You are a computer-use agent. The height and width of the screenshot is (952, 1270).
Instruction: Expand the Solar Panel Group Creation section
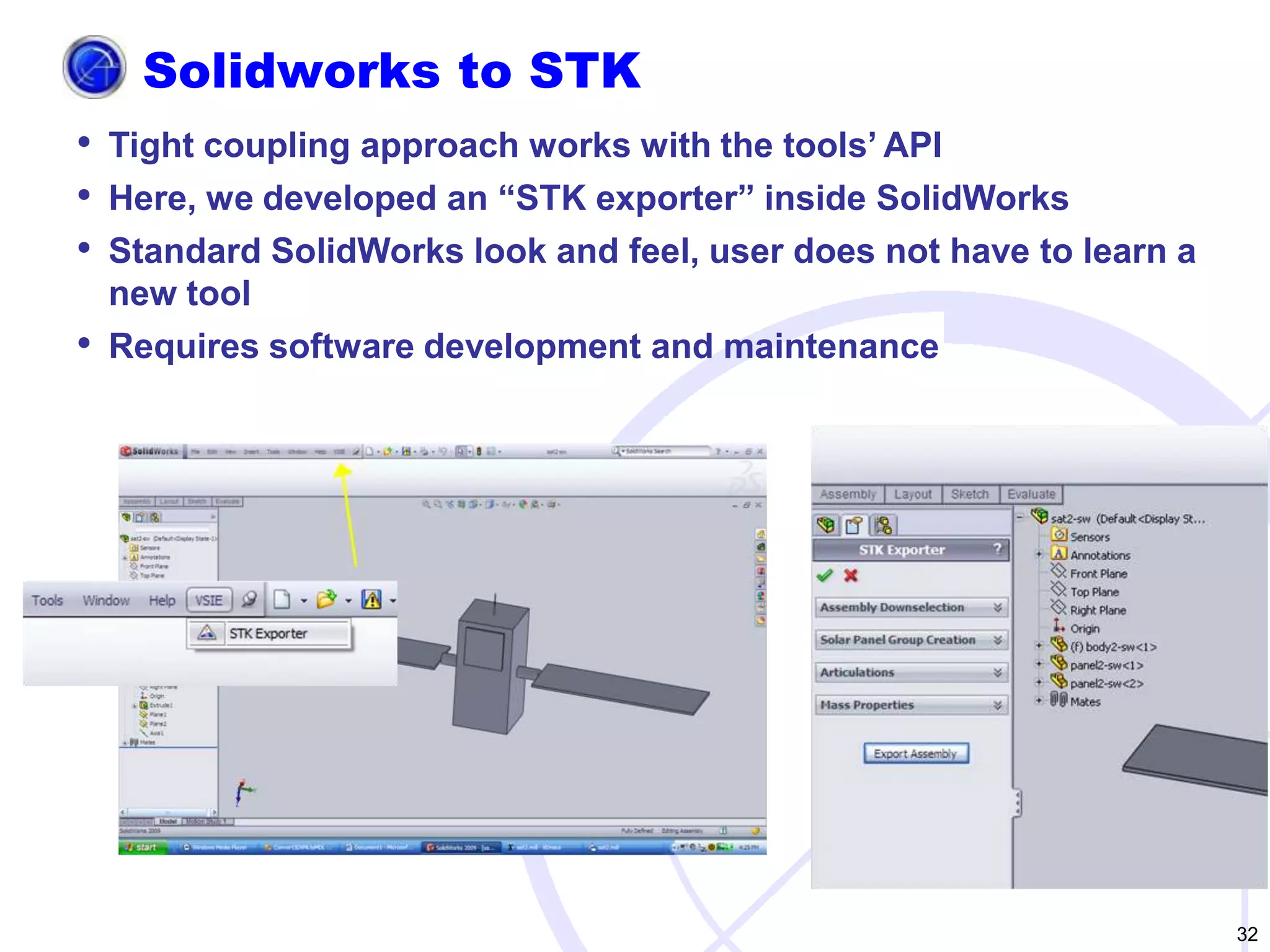(912, 640)
